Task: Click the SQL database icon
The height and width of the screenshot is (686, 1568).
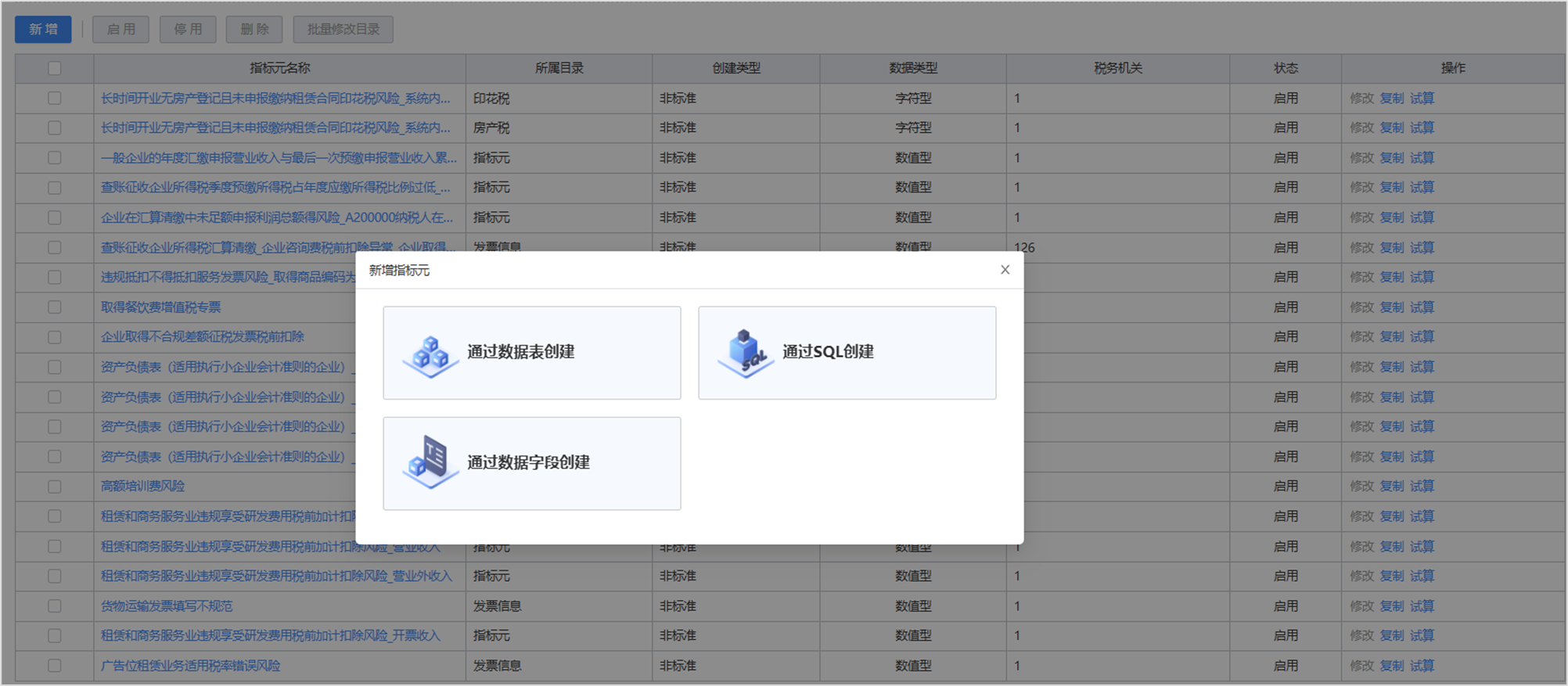Action: click(745, 354)
